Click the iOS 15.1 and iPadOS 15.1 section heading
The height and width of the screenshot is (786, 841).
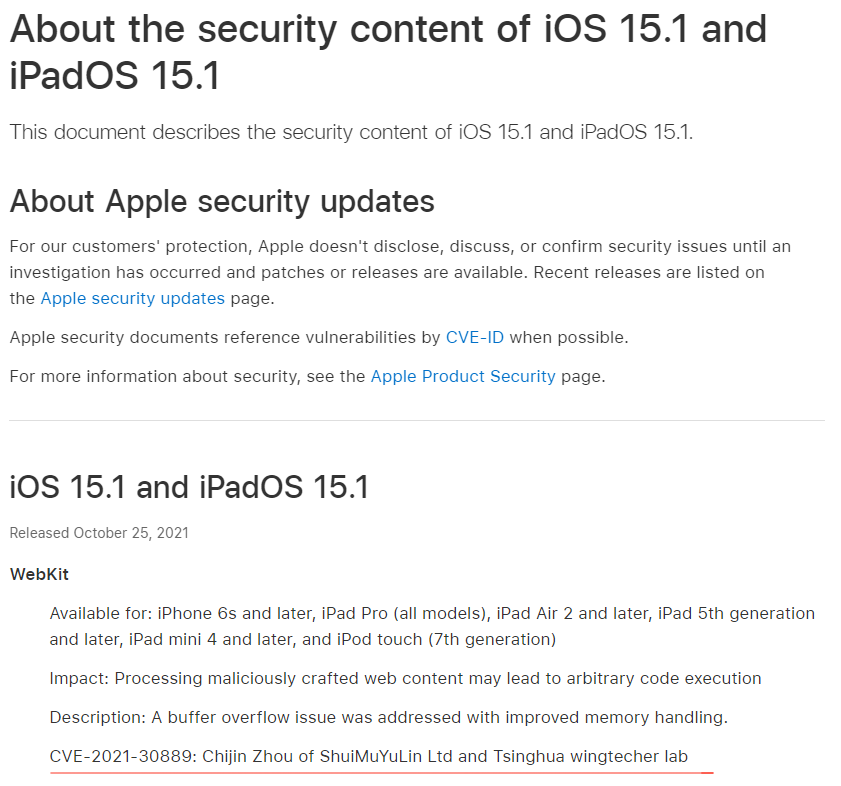[189, 487]
